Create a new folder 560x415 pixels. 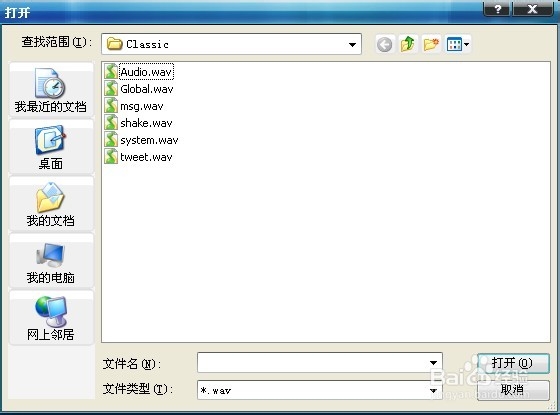(x=431, y=45)
